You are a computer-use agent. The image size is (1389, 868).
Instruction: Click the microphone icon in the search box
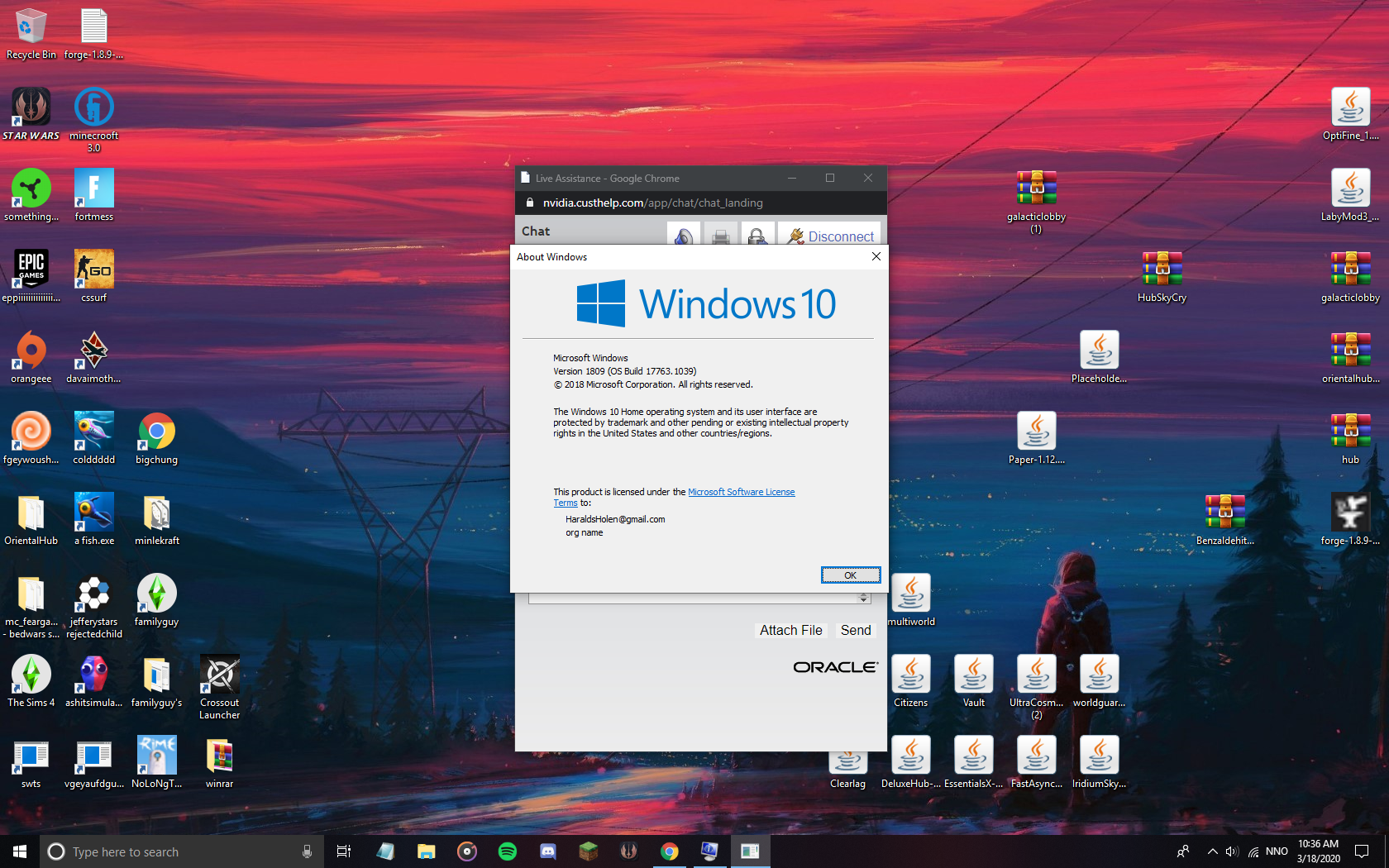(307, 851)
